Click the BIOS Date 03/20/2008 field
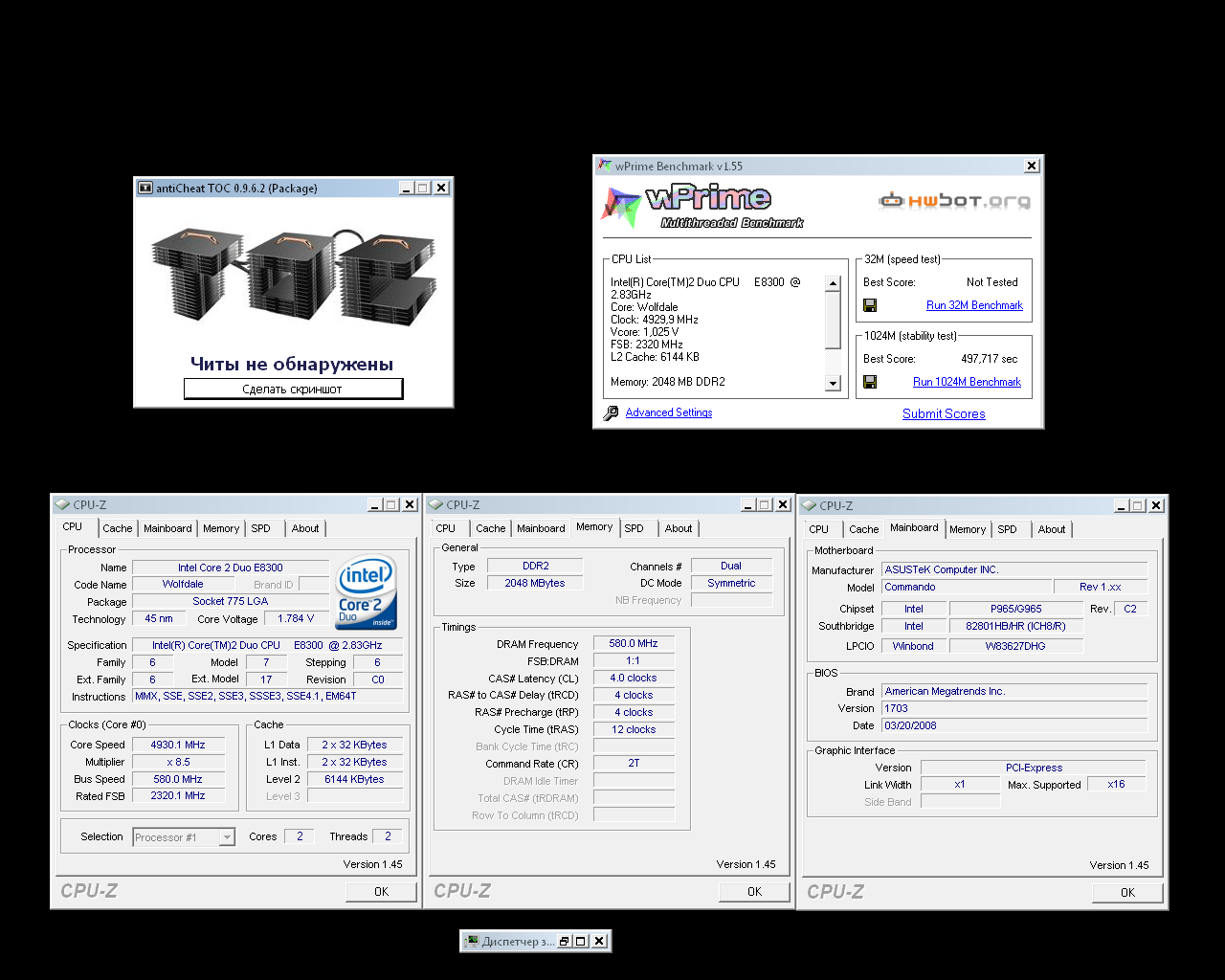 [1014, 725]
